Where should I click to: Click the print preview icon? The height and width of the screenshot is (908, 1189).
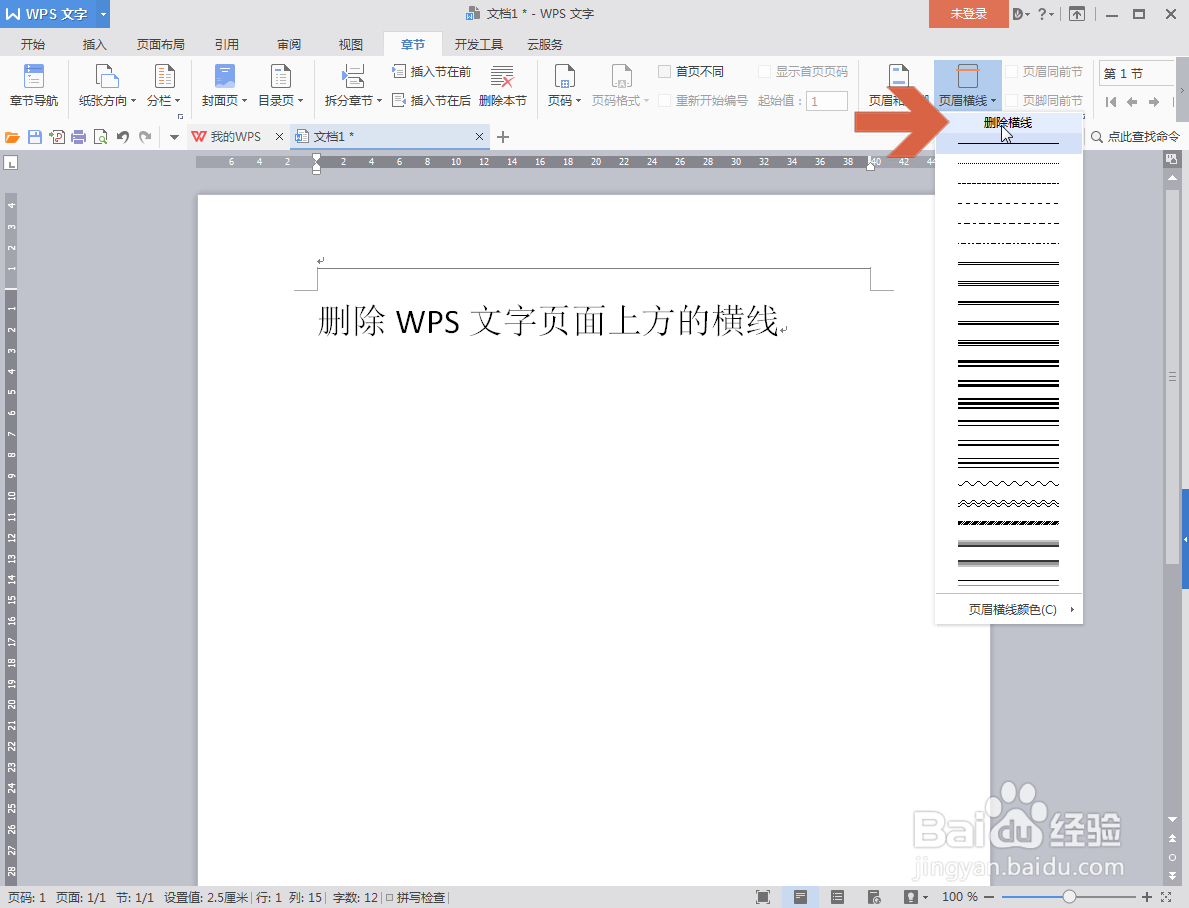[x=100, y=137]
